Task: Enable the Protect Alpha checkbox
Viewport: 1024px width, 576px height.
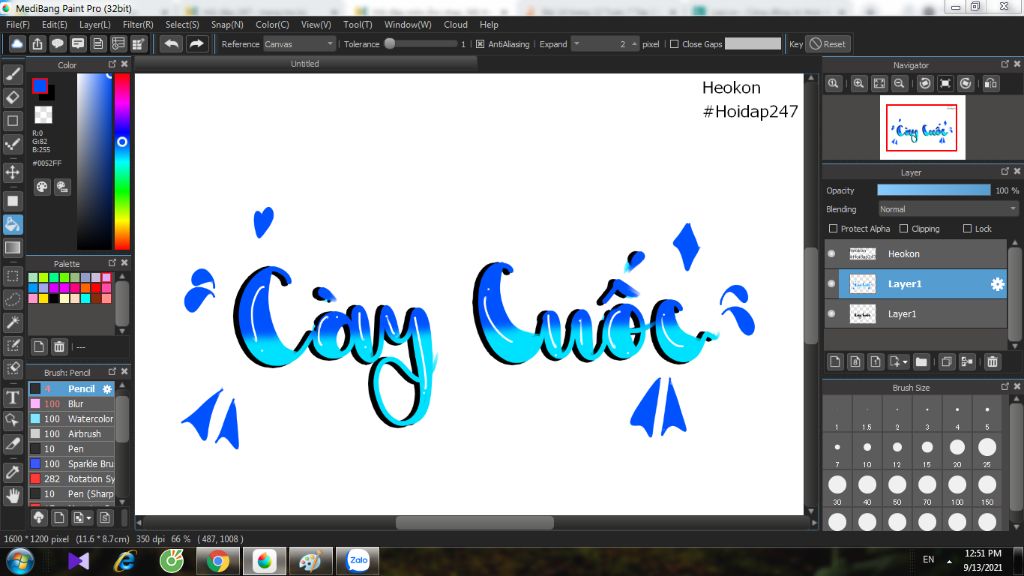Action: point(833,229)
